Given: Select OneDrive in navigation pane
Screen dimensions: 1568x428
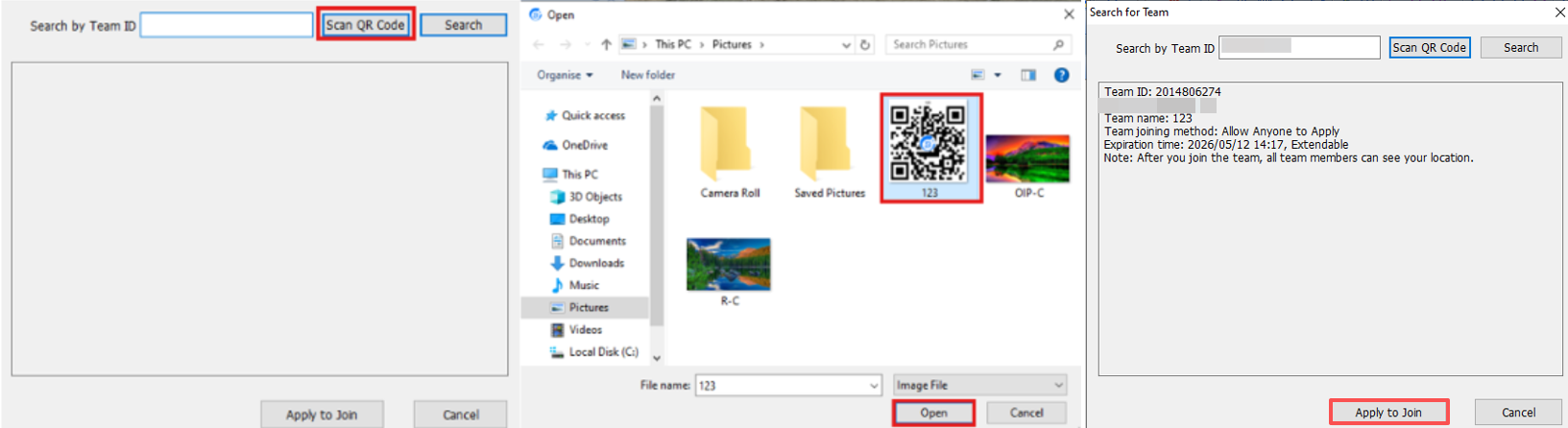Looking at the screenshot, I should pyautogui.click(x=576, y=145).
